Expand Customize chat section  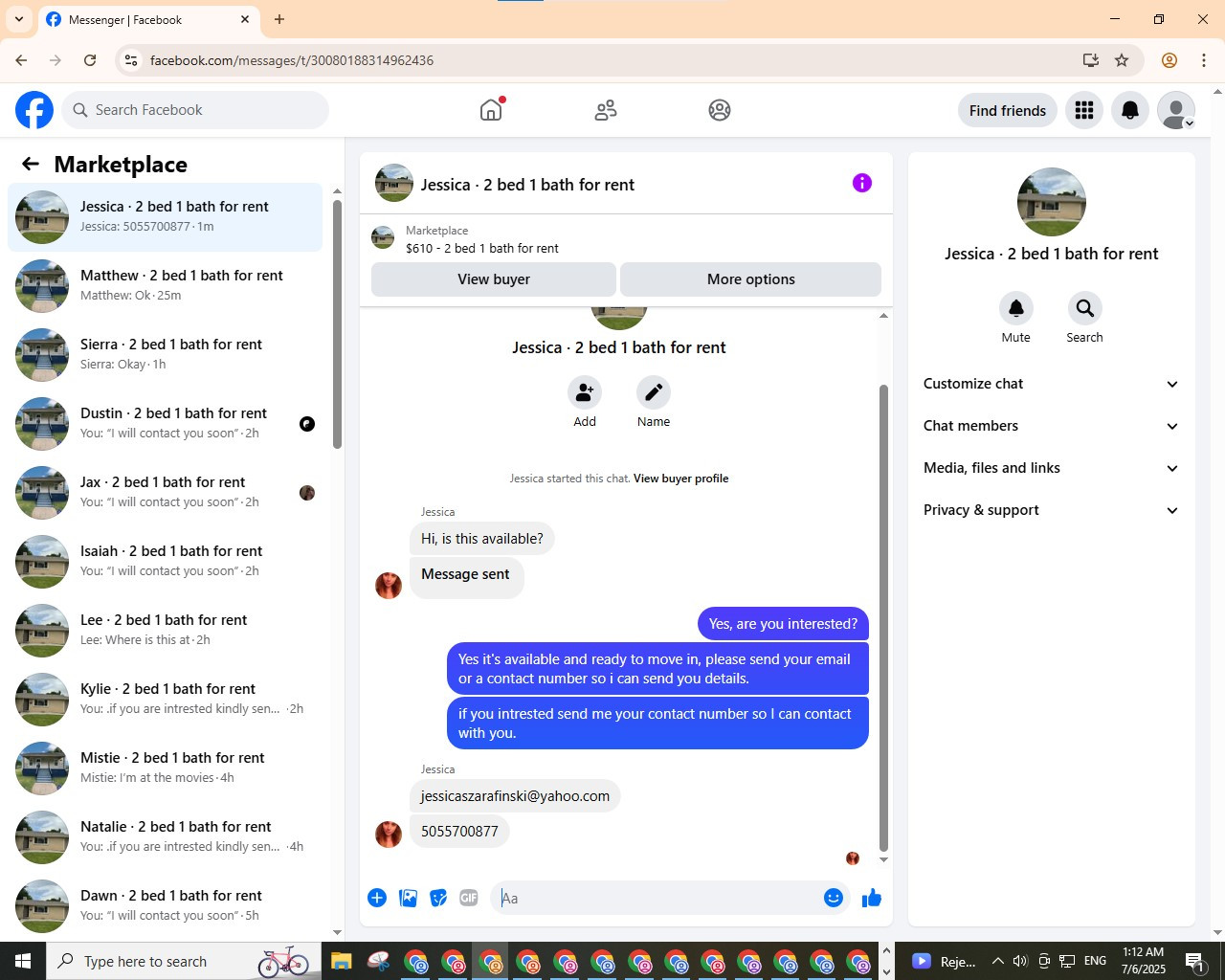click(1052, 384)
